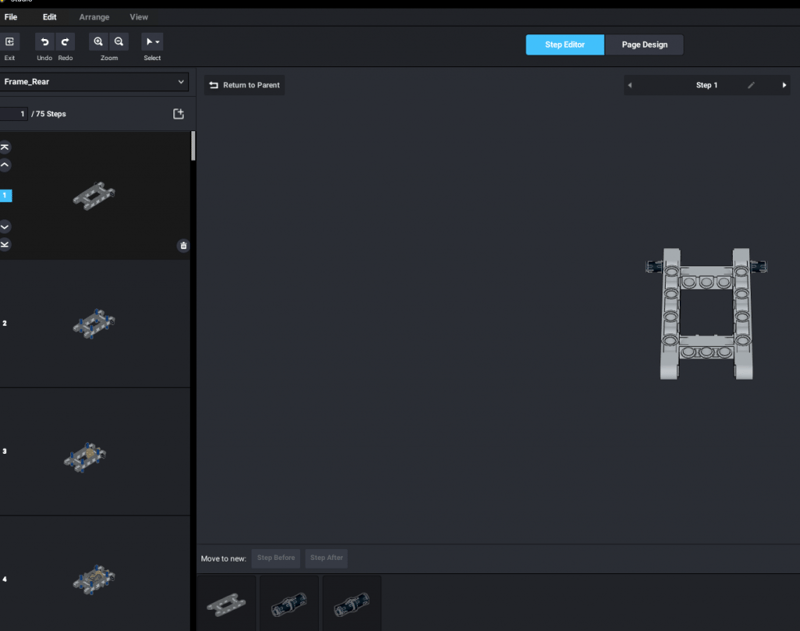Image resolution: width=800 pixels, height=631 pixels.
Task: Undo the last action
Action: click(44, 42)
